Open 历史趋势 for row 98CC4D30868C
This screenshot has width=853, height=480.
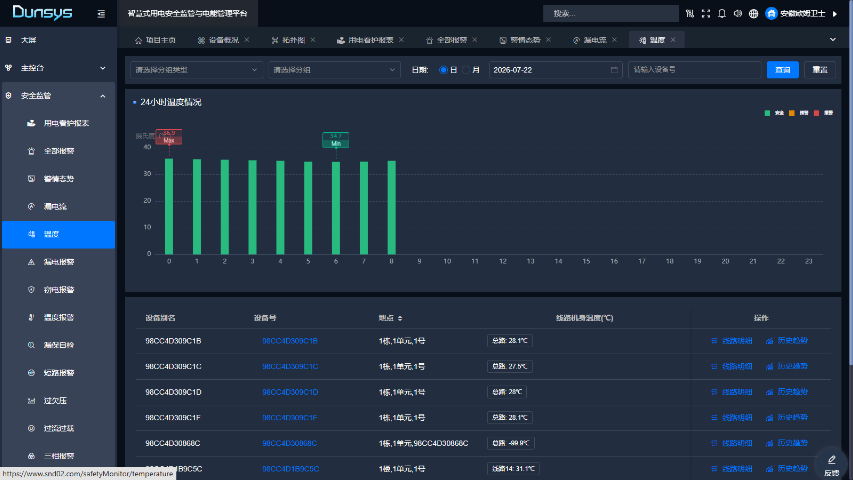coord(787,443)
